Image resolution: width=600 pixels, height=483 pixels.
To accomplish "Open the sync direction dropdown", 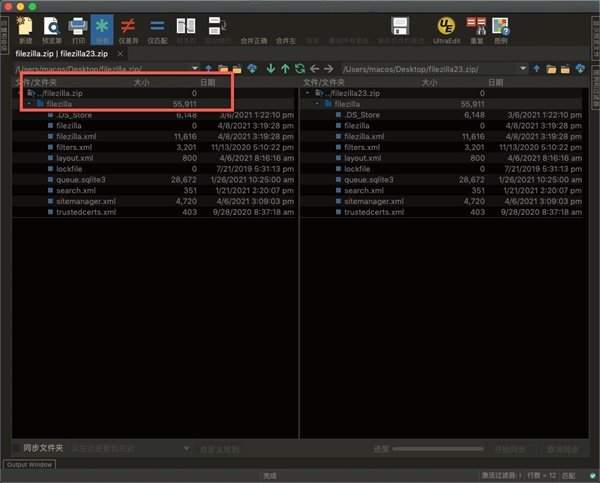I will 186,448.
